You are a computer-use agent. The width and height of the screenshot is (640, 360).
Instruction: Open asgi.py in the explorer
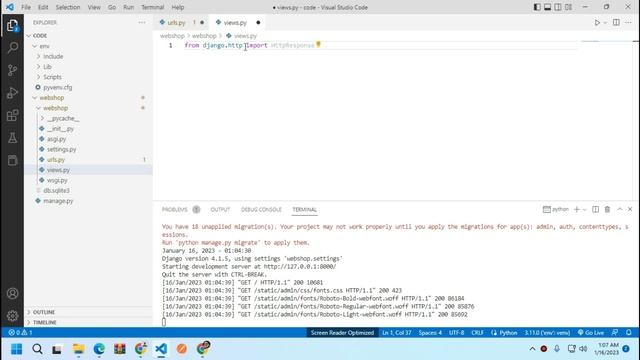click(56, 139)
